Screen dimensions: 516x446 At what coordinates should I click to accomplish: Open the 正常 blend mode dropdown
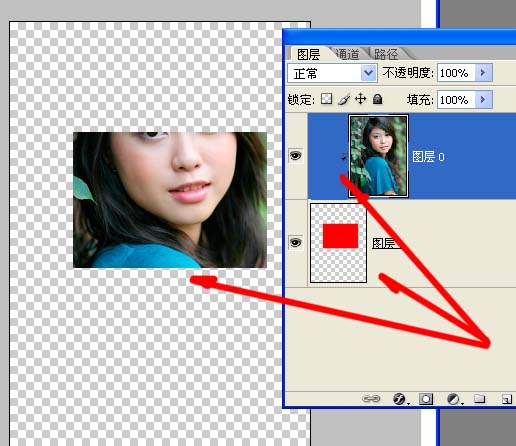(x=332, y=73)
